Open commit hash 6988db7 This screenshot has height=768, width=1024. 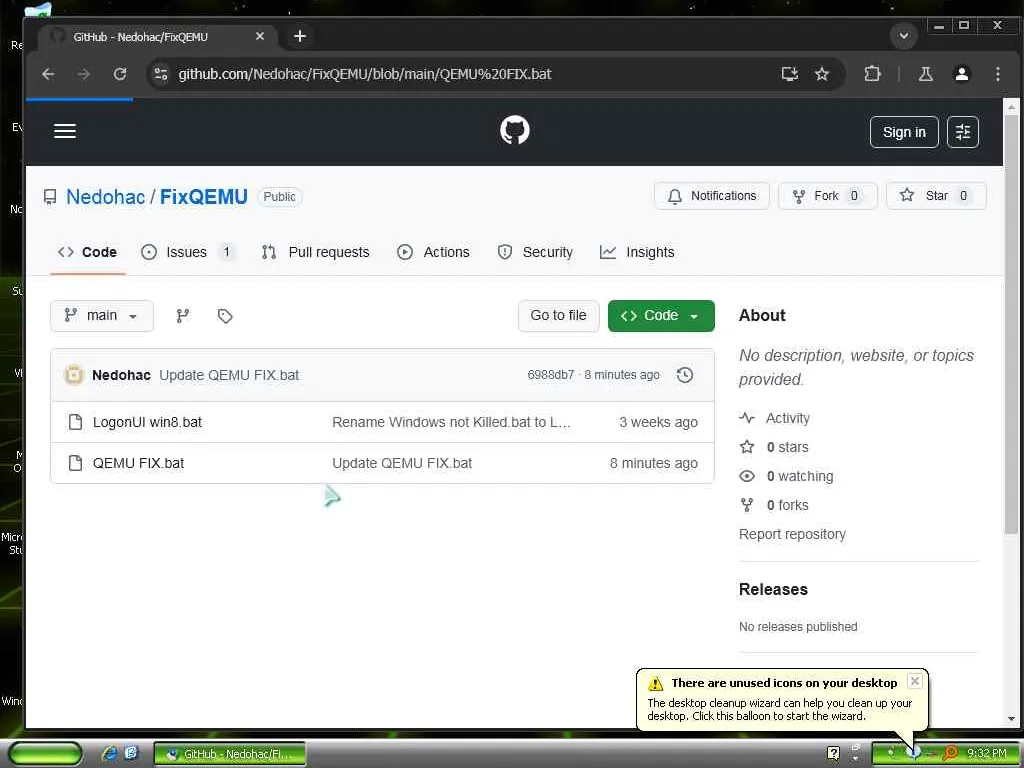[x=551, y=375]
